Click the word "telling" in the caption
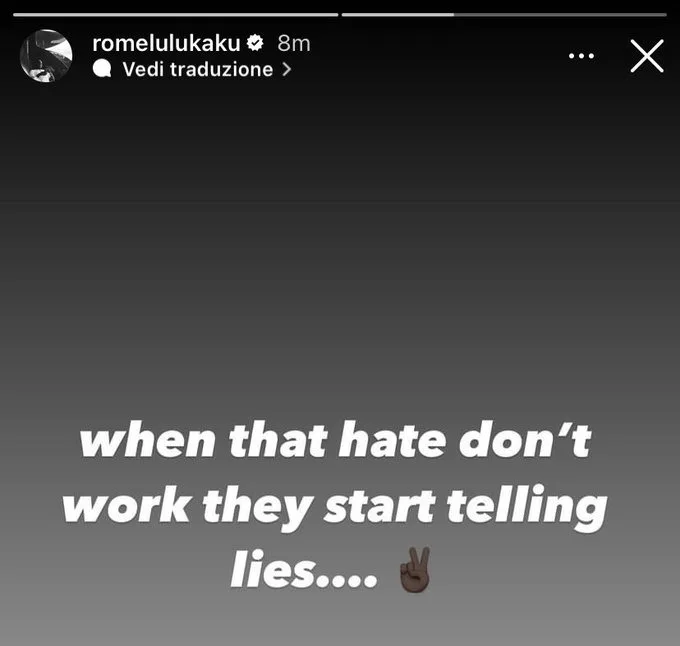This screenshot has width=680, height=646. pos(527,506)
